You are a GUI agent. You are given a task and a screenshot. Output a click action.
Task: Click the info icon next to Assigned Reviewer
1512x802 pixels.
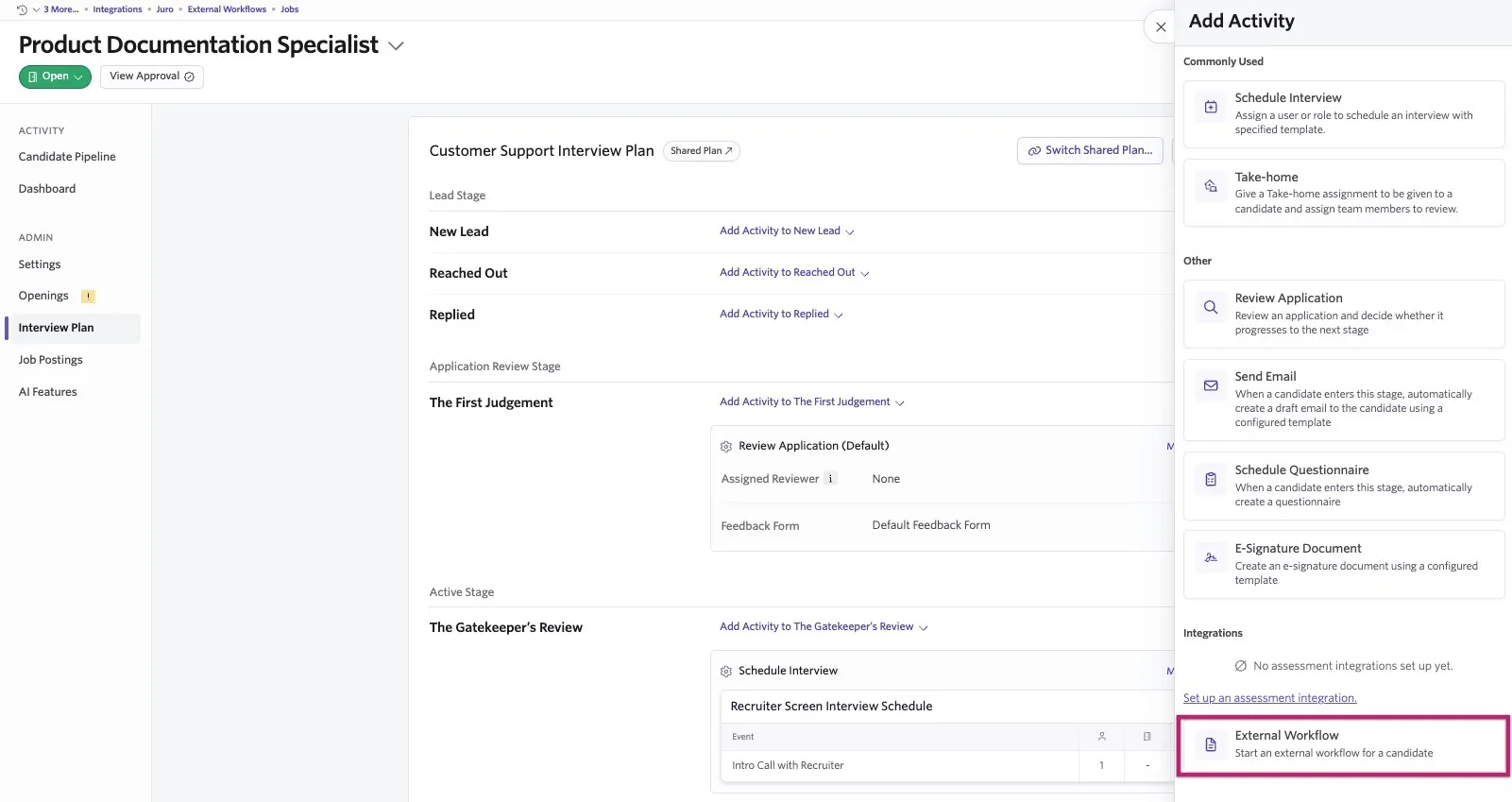click(830, 479)
